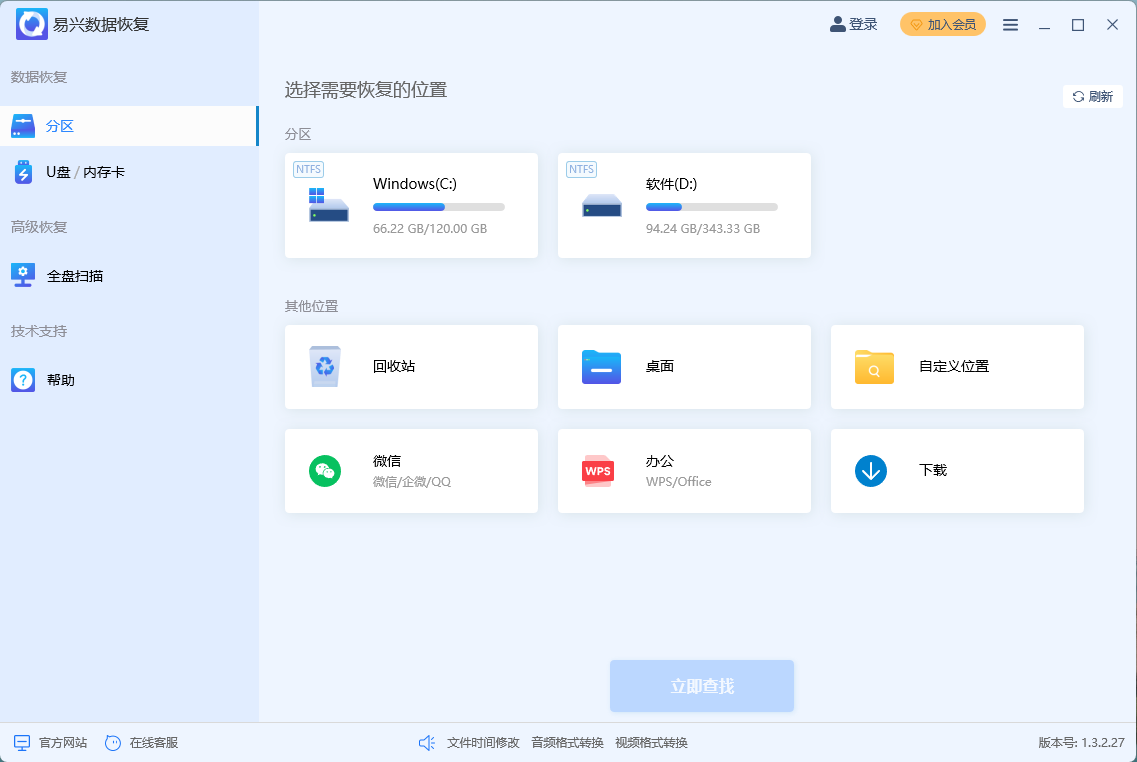Select the 下载 downloads arrow icon
This screenshot has height=762, width=1137.
[x=871, y=471]
